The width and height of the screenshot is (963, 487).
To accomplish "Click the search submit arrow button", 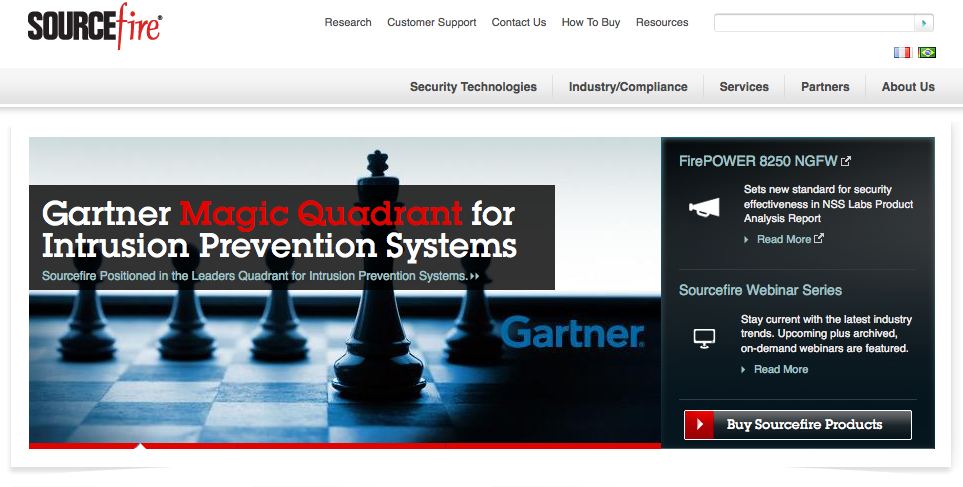I will point(924,23).
